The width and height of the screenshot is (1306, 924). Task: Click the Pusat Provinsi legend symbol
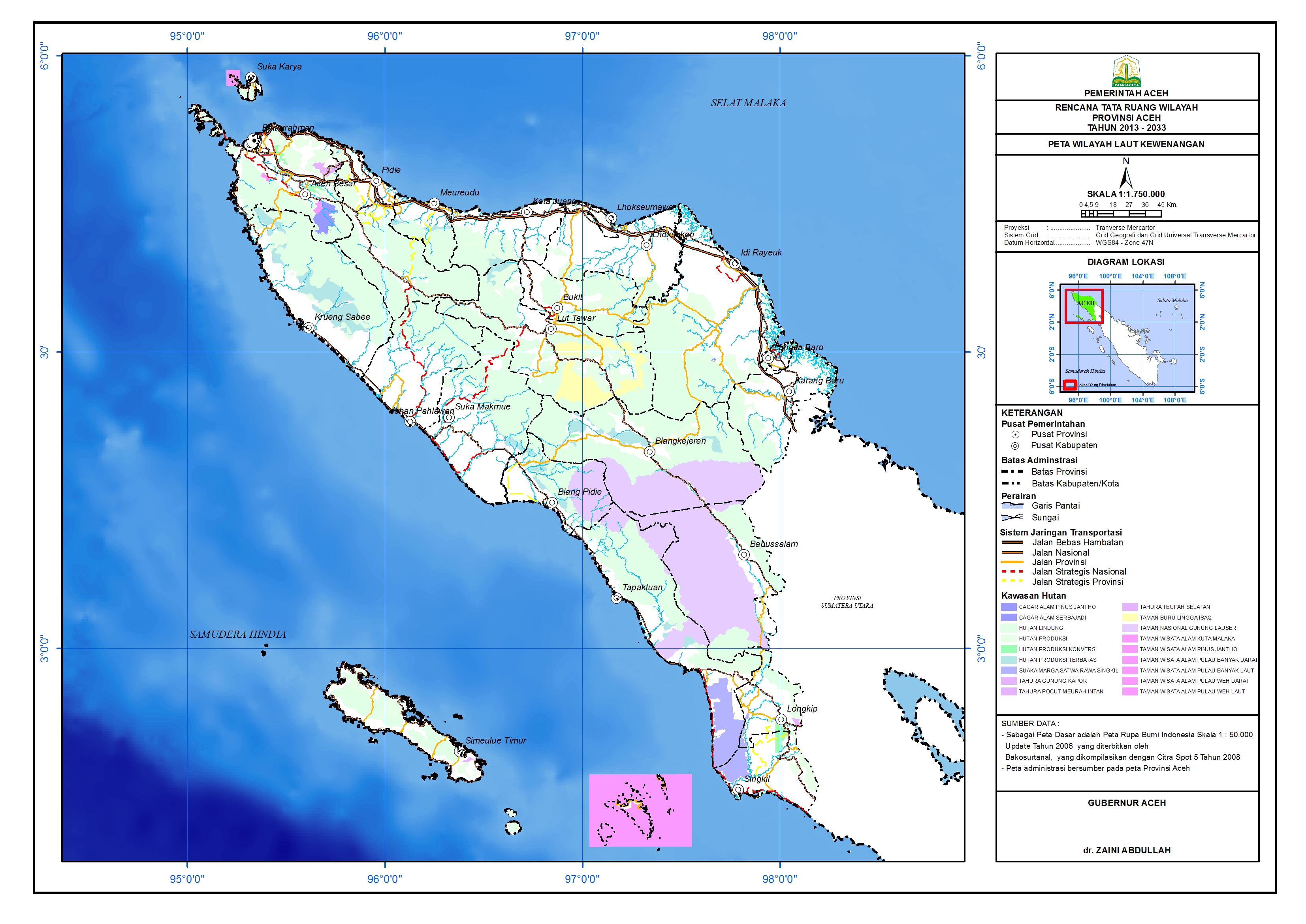point(1015,435)
